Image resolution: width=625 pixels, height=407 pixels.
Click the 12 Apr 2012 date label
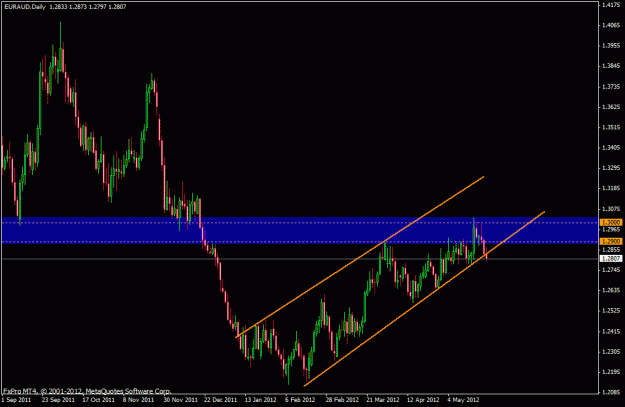click(x=423, y=400)
